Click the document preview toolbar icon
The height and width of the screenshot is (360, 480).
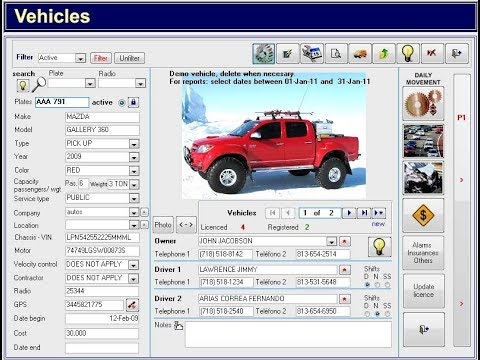coord(336,53)
